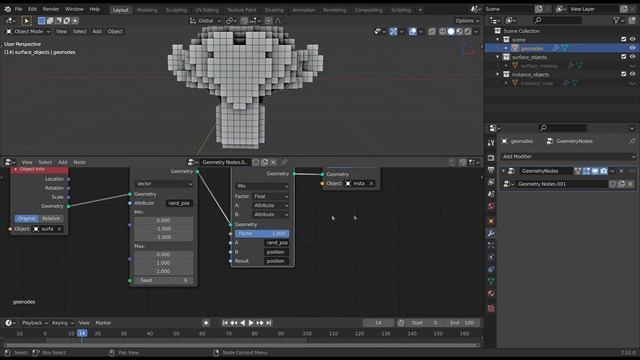Hide surface_objects collection with eye icon

tap(633, 57)
